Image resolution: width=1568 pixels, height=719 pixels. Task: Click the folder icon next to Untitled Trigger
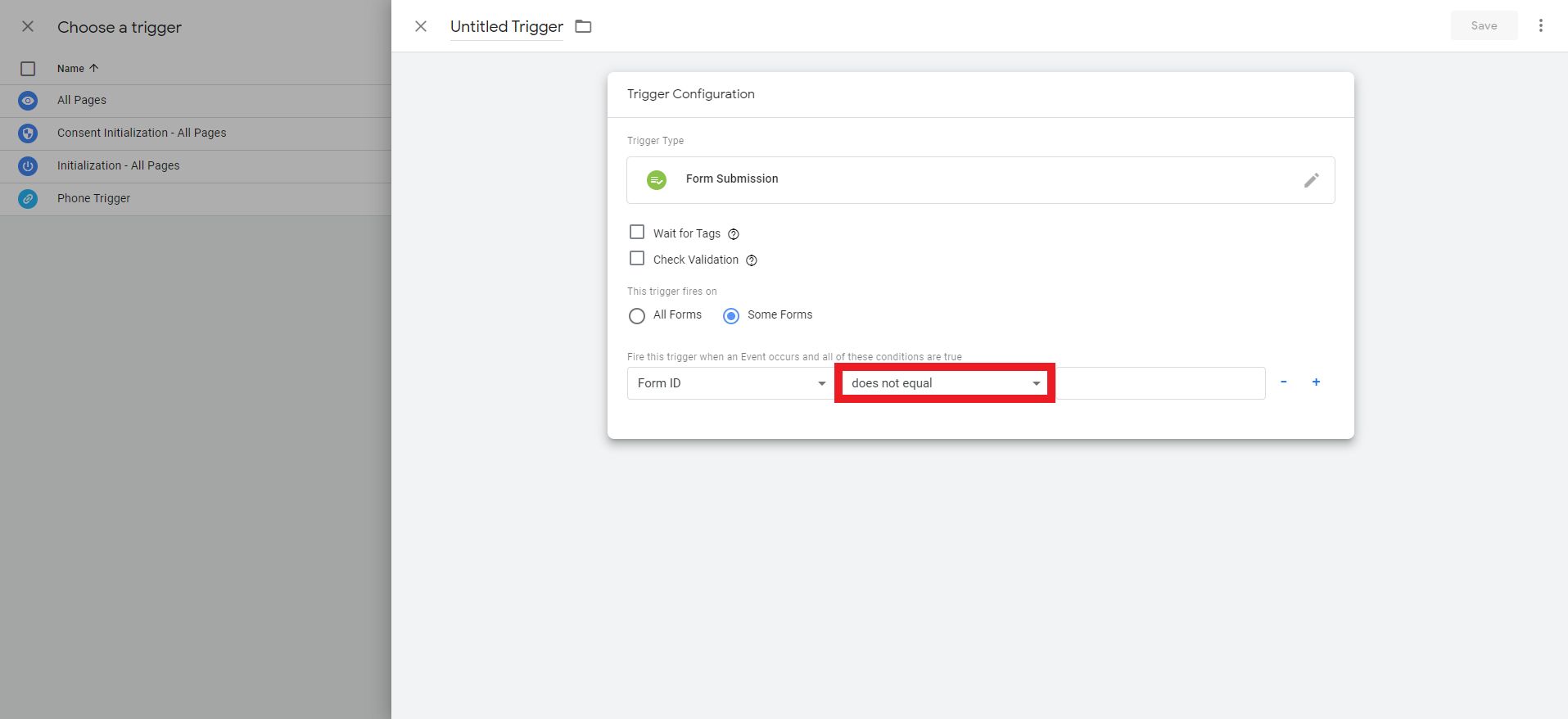pyautogui.click(x=583, y=26)
